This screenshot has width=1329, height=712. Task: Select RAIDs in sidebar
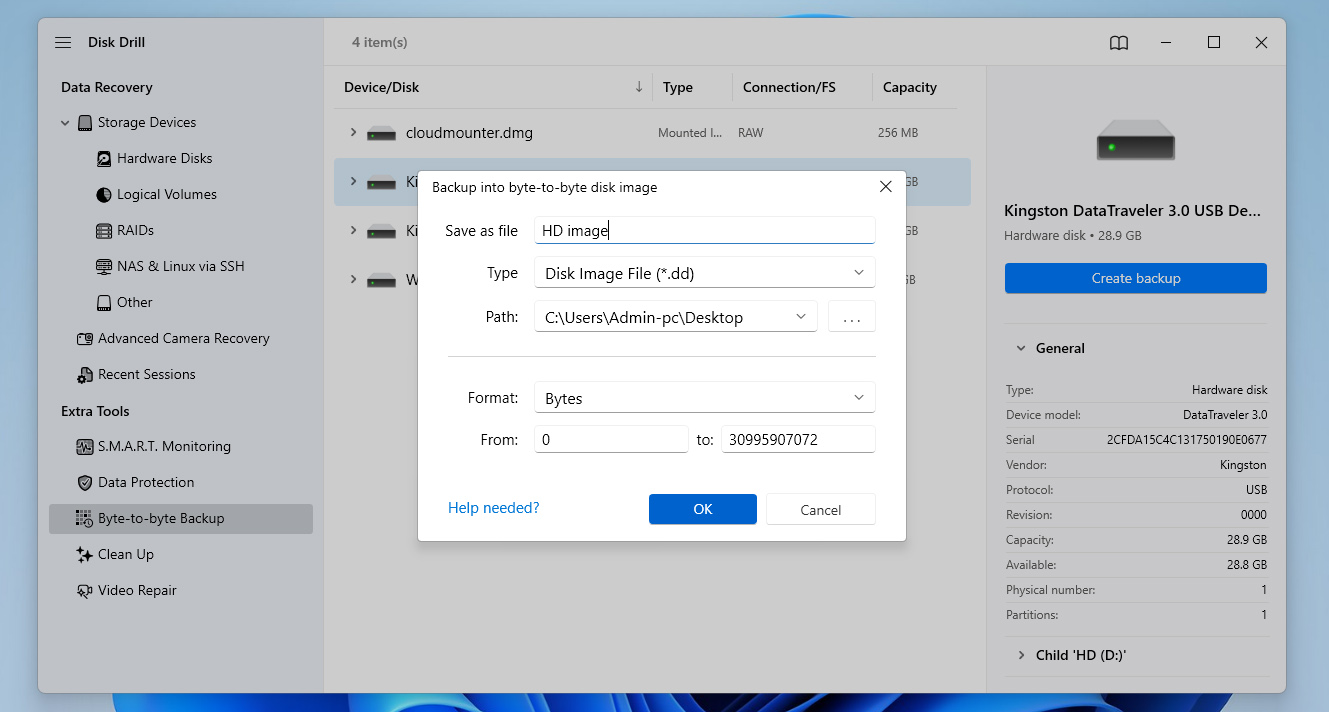135,231
